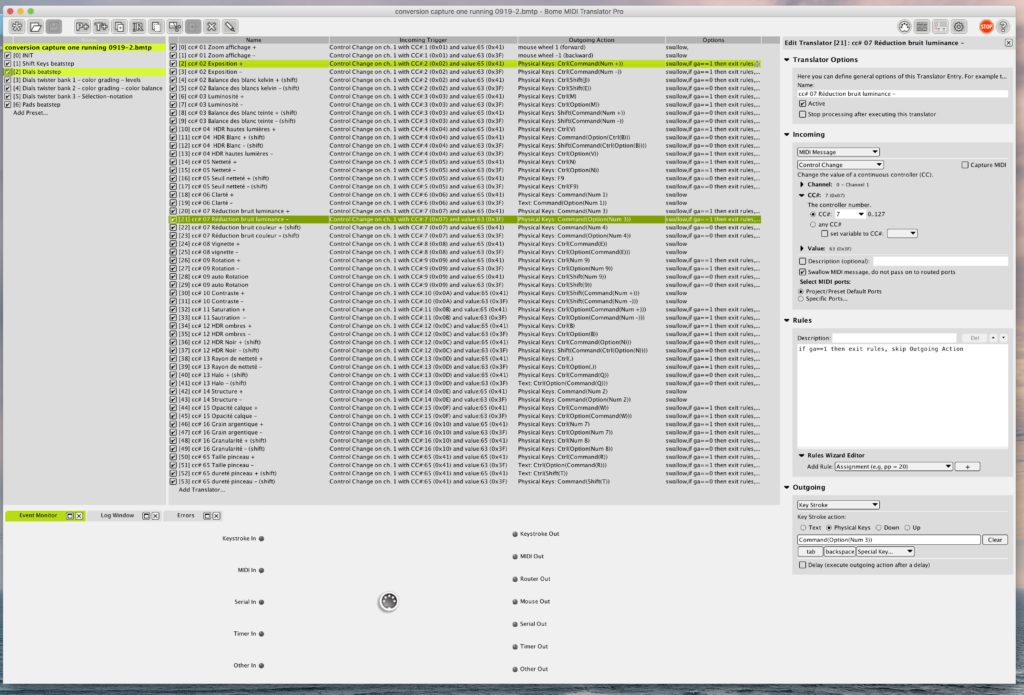The width and height of the screenshot is (1024, 695).
Task: Expand the Value disclosure triangle
Action: pos(802,249)
